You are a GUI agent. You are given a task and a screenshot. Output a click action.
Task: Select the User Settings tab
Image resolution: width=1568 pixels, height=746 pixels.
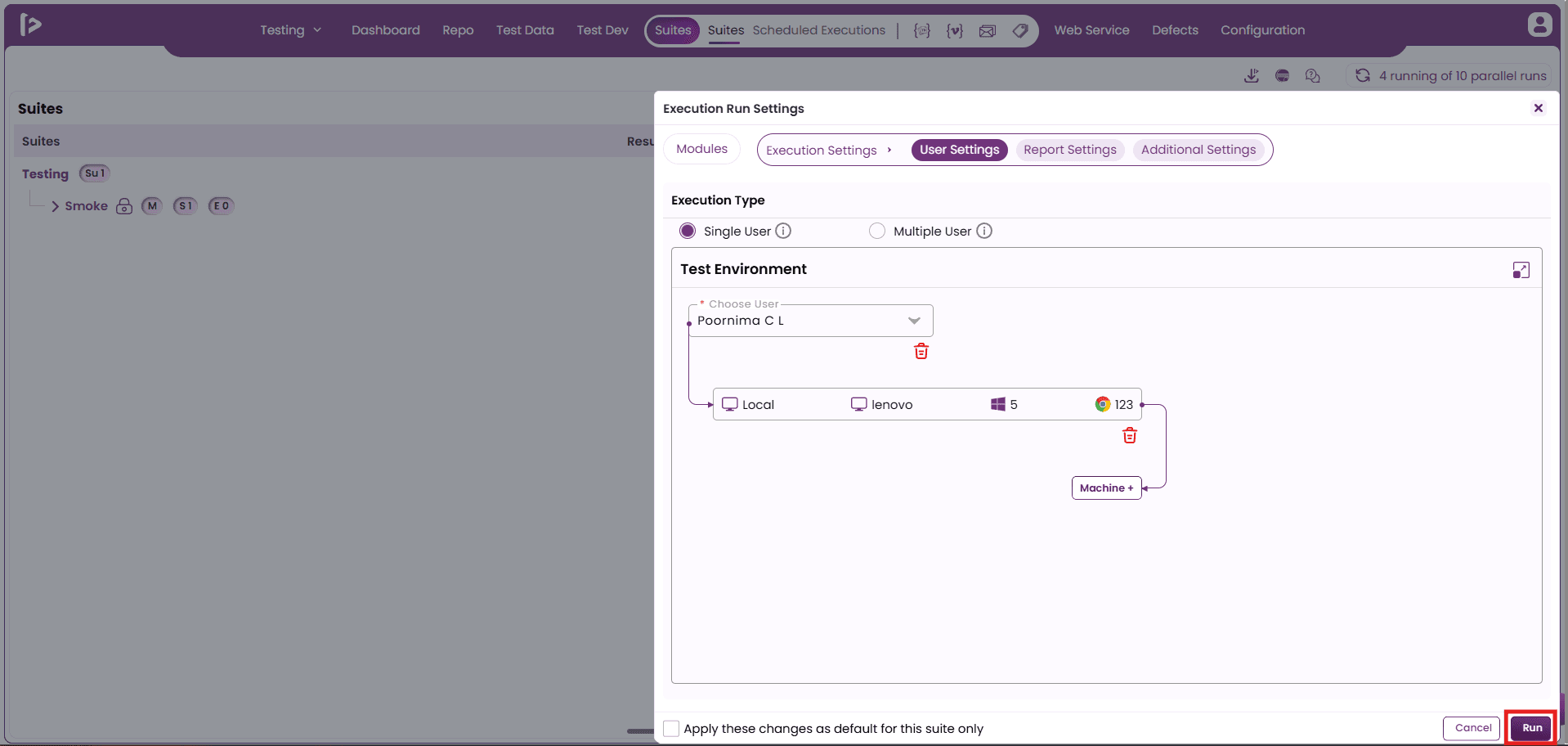click(x=959, y=150)
